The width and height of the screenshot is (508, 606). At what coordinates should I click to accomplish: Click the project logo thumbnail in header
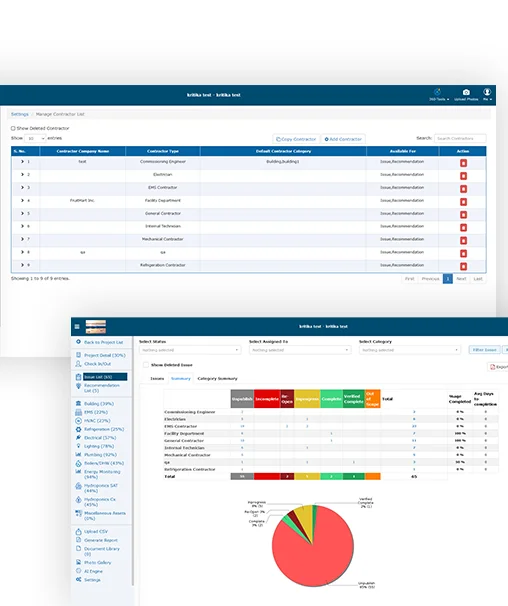[95, 327]
